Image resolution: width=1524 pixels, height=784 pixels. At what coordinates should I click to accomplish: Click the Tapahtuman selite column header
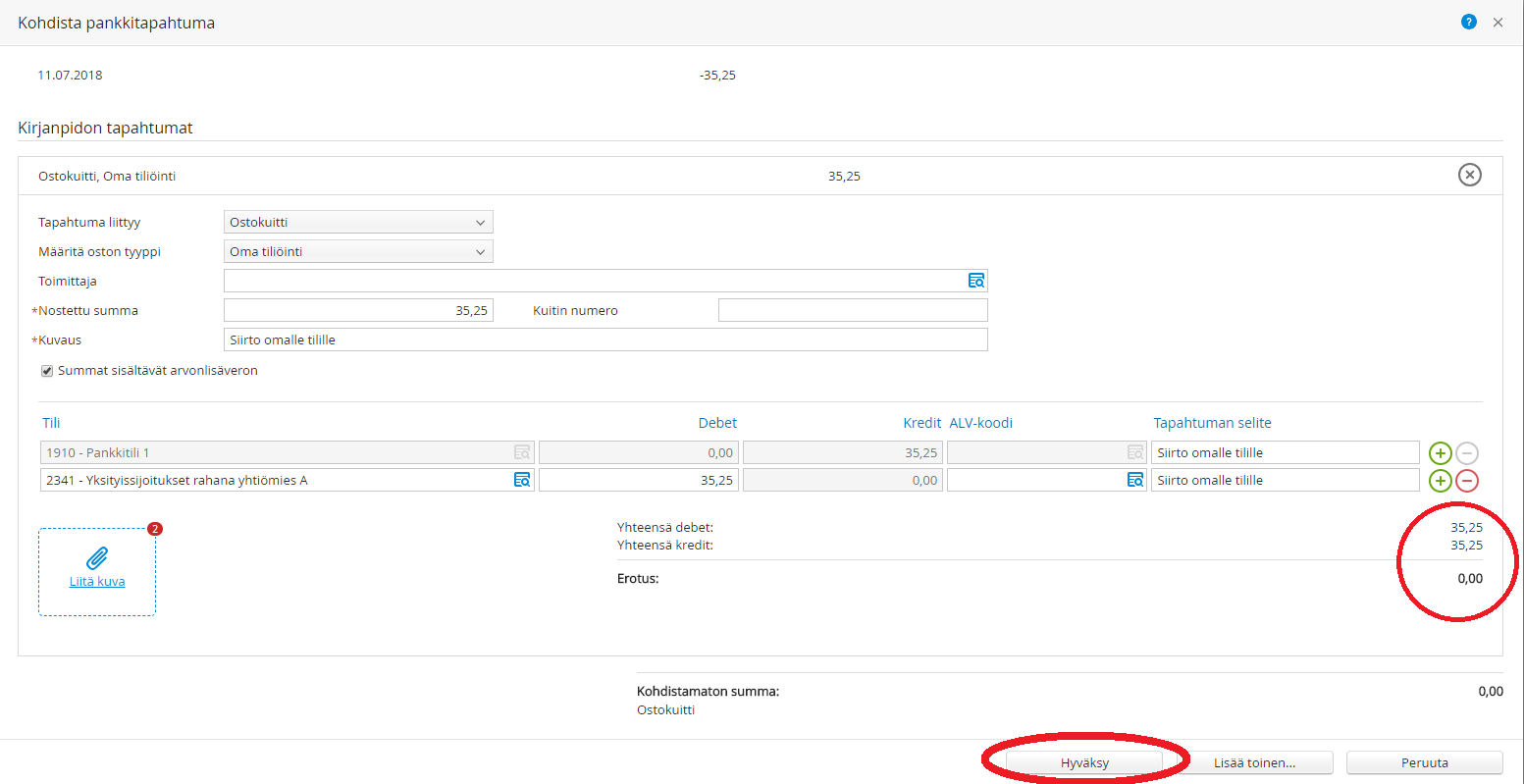(1212, 423)
